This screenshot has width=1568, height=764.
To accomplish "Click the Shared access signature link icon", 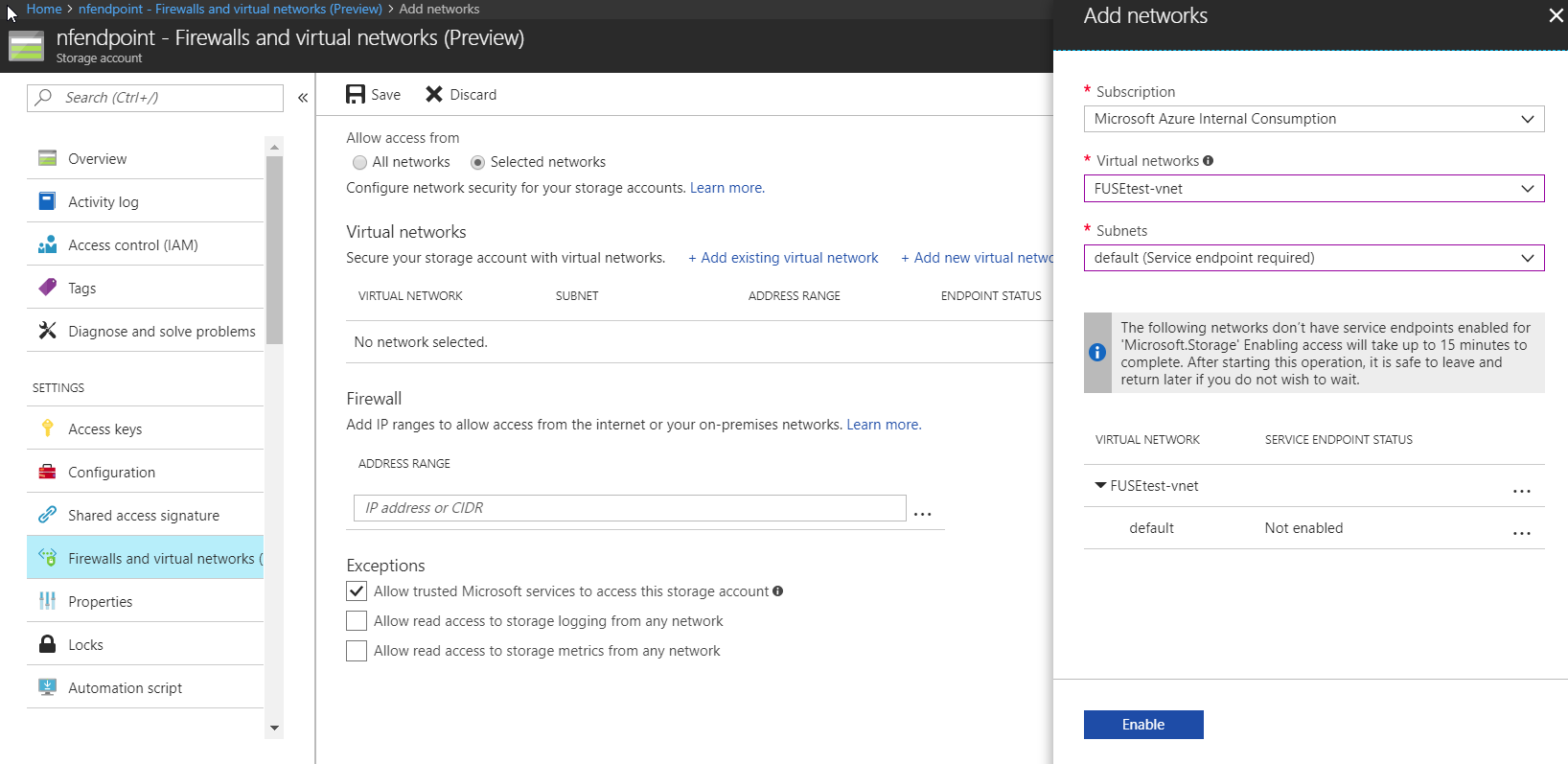I will [47, 515].
